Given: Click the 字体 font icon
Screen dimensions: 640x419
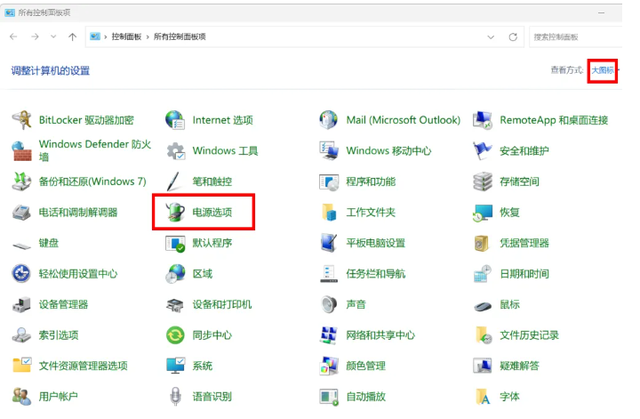Looking at the screenshot, I should click(x=482, y=397).
